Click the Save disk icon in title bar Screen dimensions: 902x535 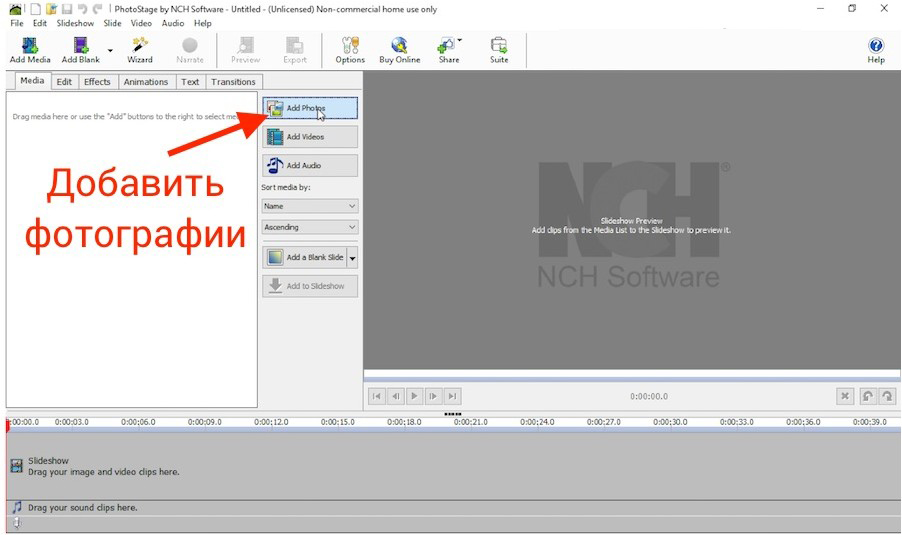click(x=67, y=9)
